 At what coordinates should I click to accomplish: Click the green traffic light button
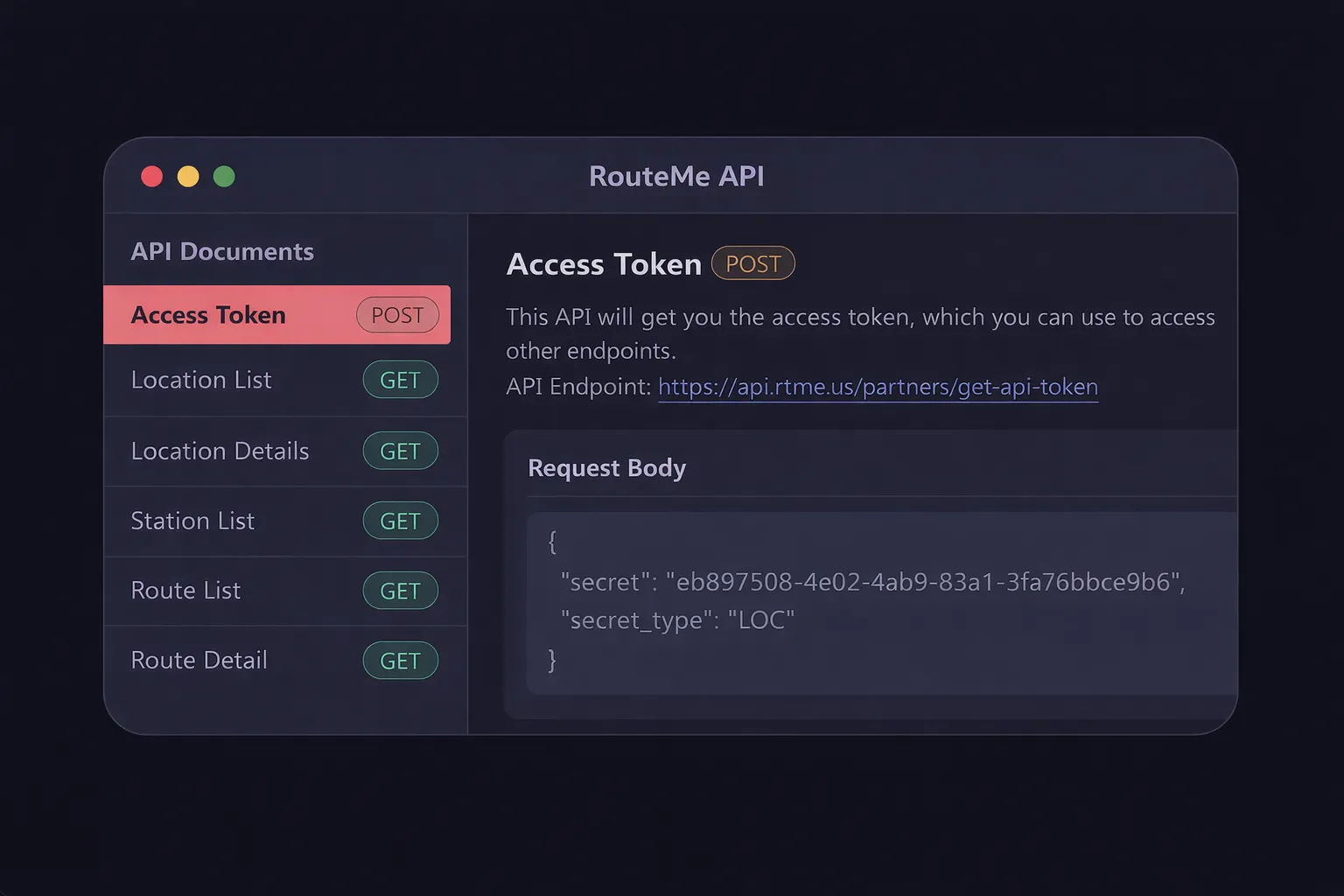[224, 176]
